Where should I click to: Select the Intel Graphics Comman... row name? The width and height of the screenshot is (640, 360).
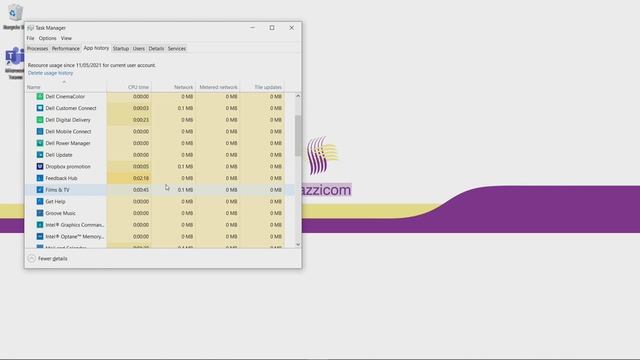point(75,225)
